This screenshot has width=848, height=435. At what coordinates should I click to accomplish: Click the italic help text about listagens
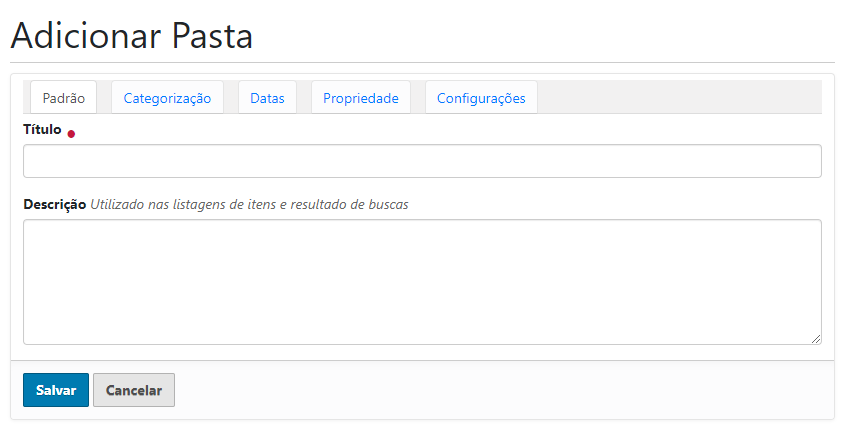[x=249, y=204]
